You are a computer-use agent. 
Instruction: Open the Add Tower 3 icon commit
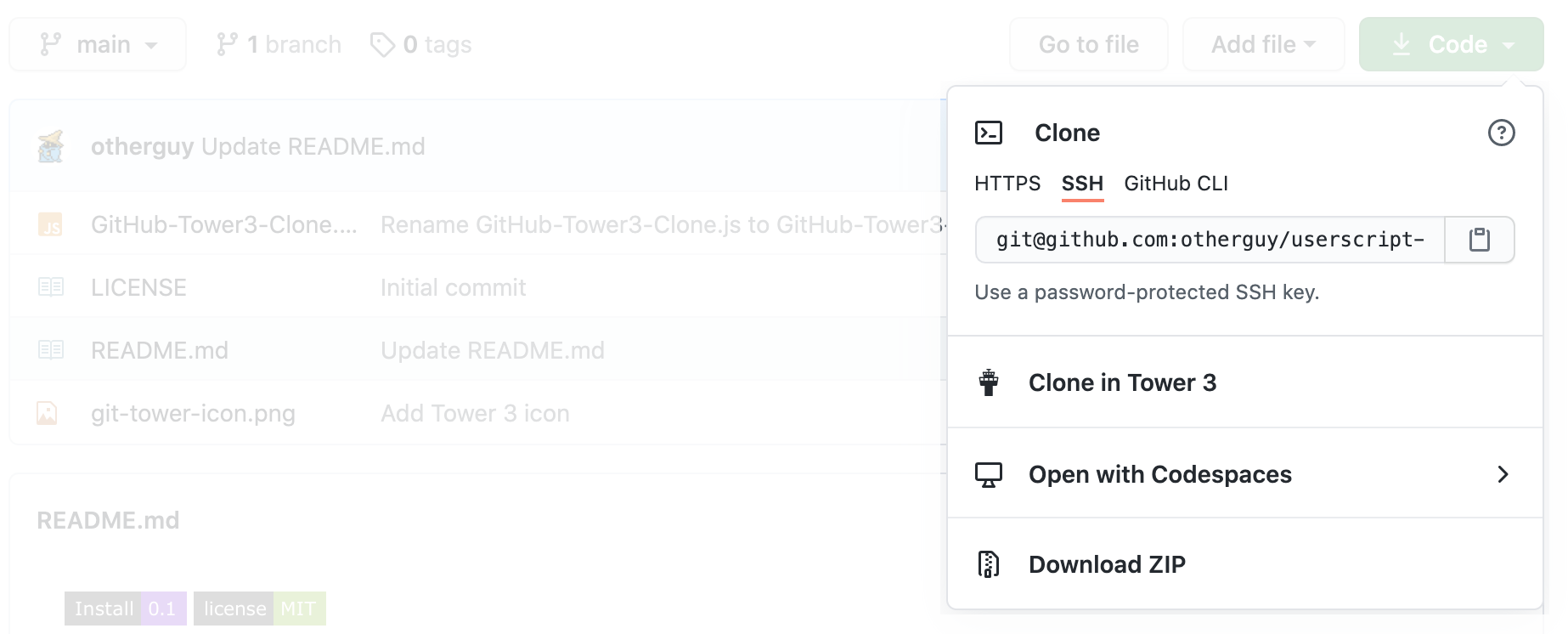pos(475,413)
